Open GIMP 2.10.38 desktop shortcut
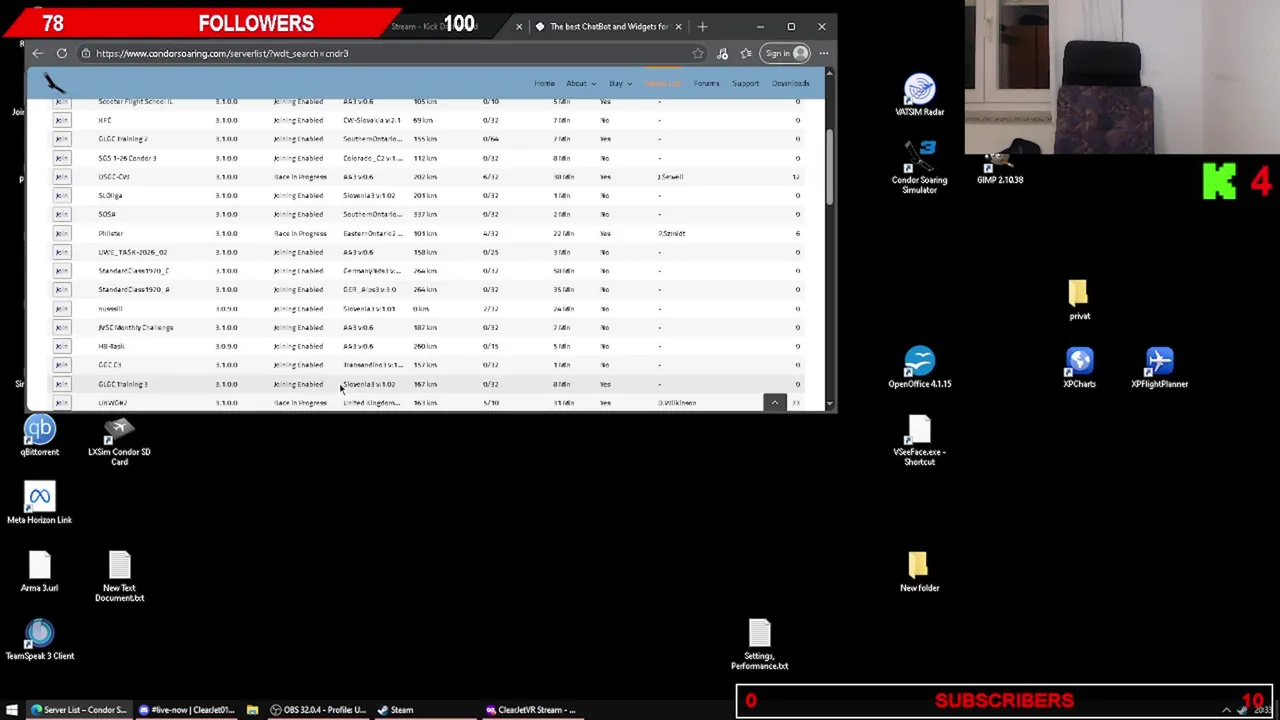The height and width of the screenshot is (720, 1280). pyautogui.click(x=999, y=167)
